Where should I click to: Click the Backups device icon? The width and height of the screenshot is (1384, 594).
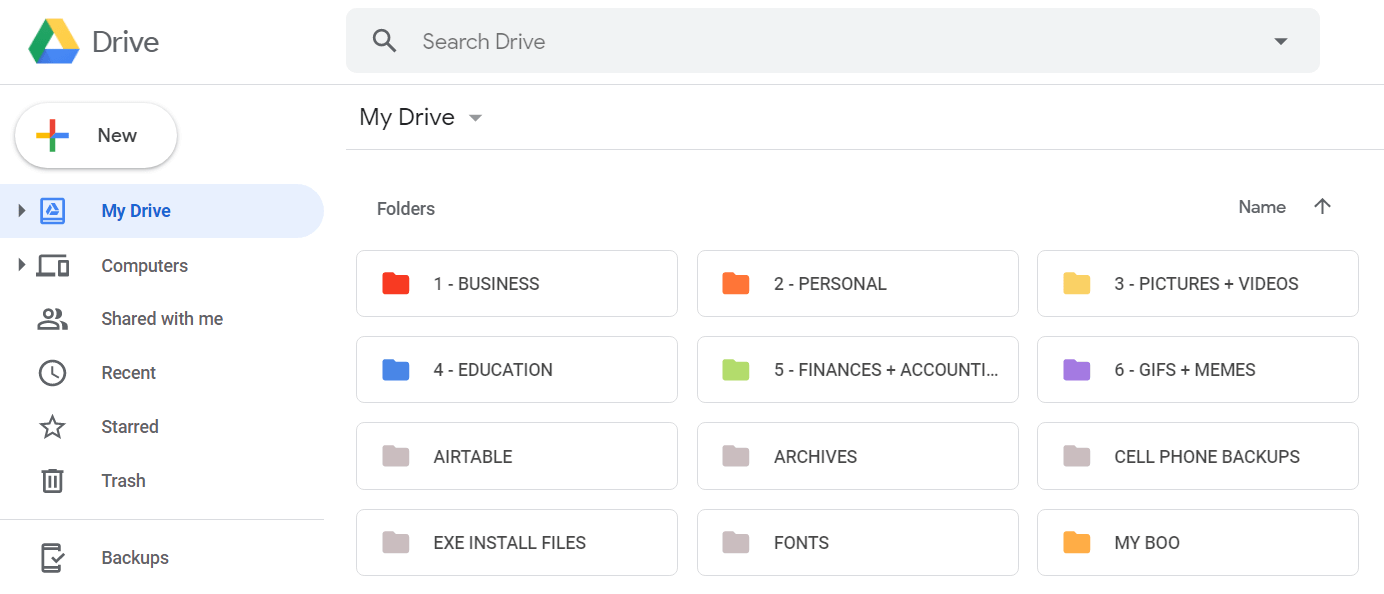52,557
